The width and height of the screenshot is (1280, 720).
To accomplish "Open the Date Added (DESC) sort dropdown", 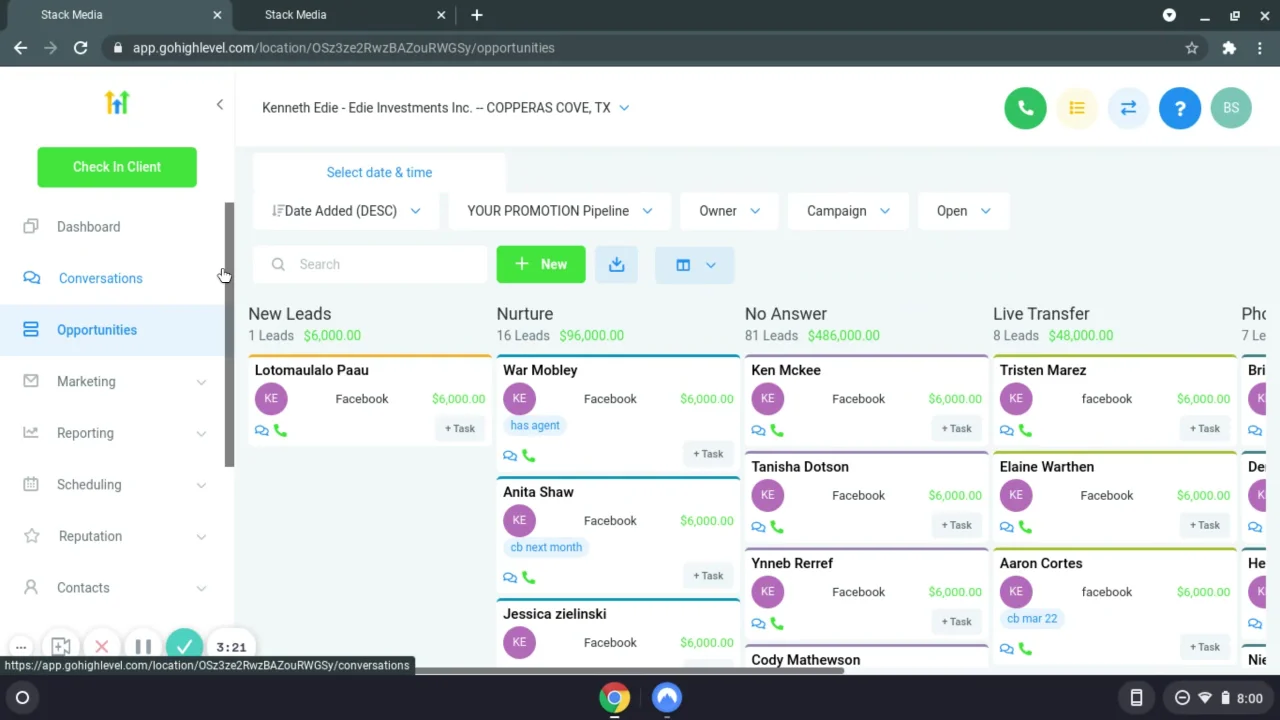I will 346,211.
